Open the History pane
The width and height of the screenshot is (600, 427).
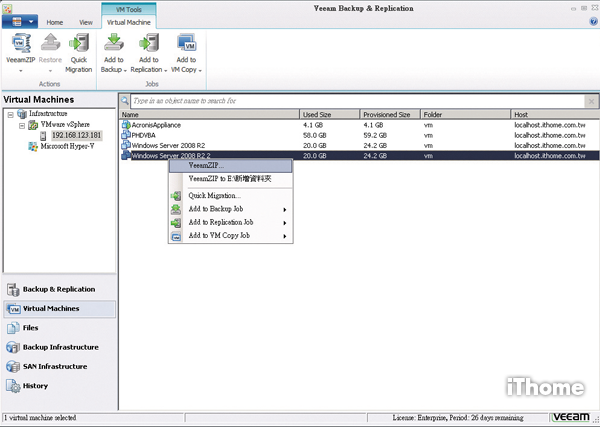(x=35, y=385)
